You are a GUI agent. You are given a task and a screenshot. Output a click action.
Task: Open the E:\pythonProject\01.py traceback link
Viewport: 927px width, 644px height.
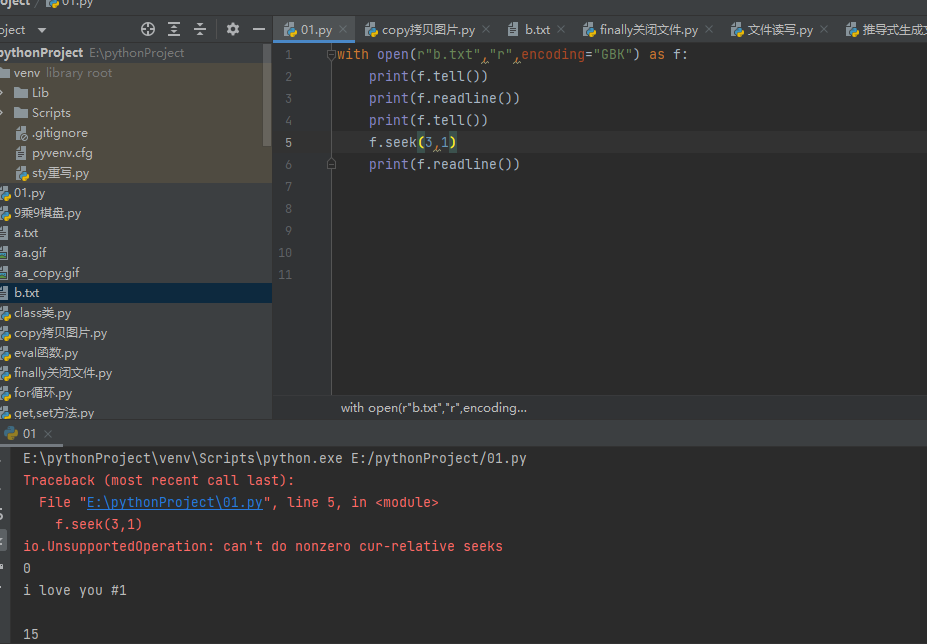pyautogui.click(x=174, y=502)
